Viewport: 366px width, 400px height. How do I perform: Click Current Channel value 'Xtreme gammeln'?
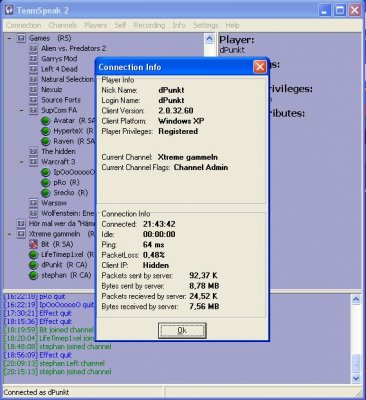click(188, 157)
